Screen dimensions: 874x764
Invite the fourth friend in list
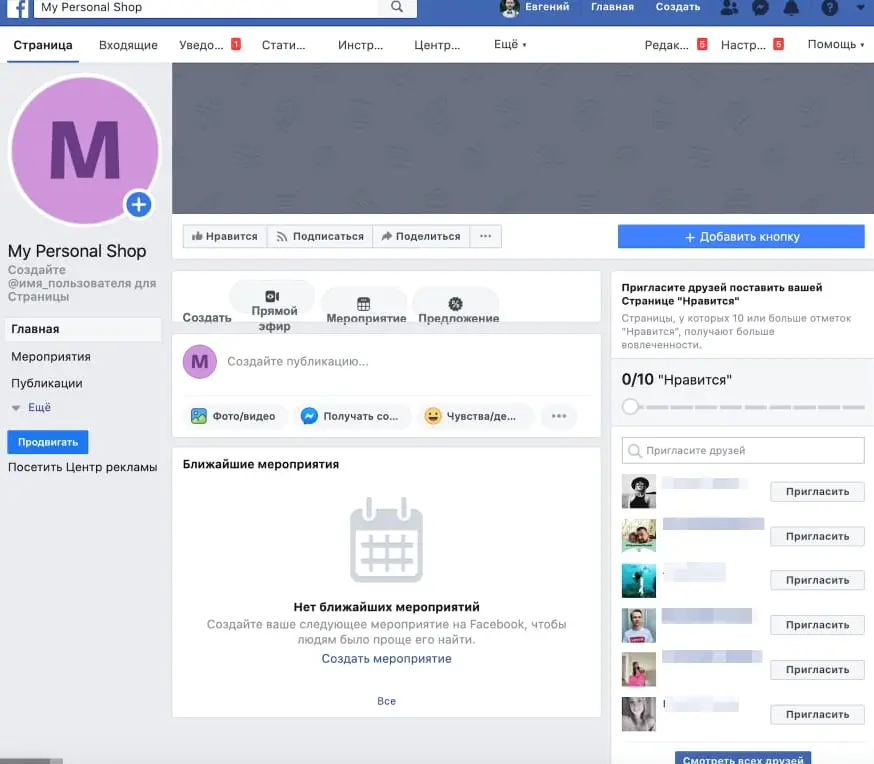pyautogui.click(x=817, y=625)
